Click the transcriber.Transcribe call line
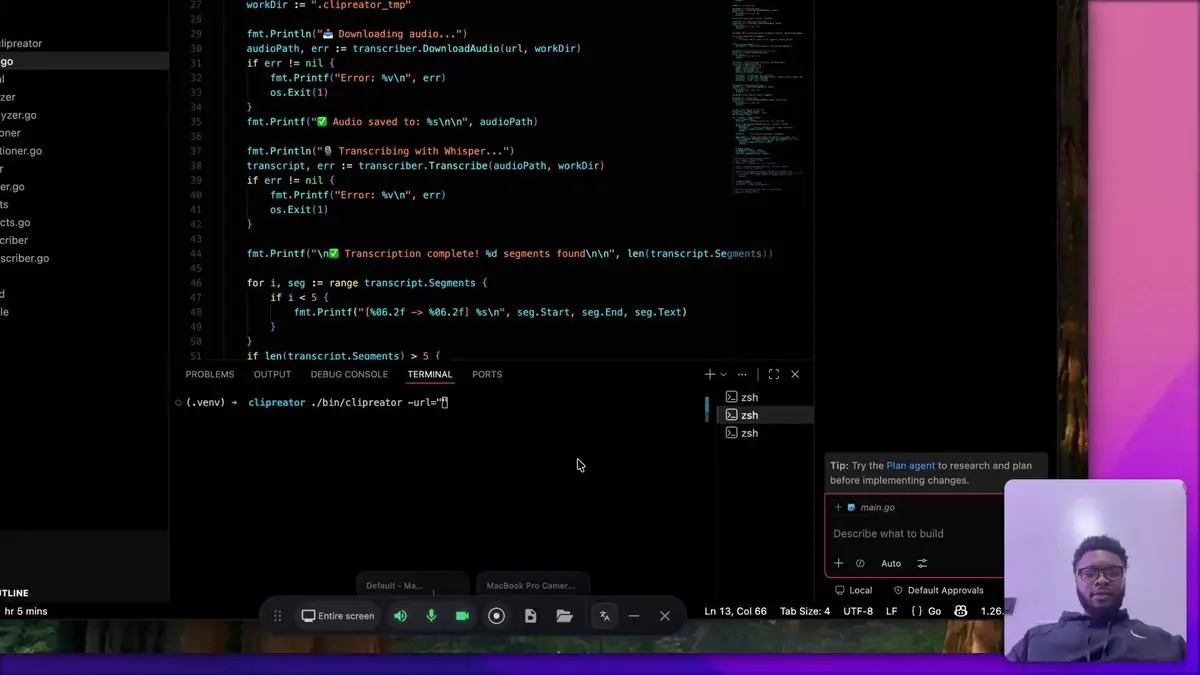This screenshot has height=675, width=1200. point(426,166)
